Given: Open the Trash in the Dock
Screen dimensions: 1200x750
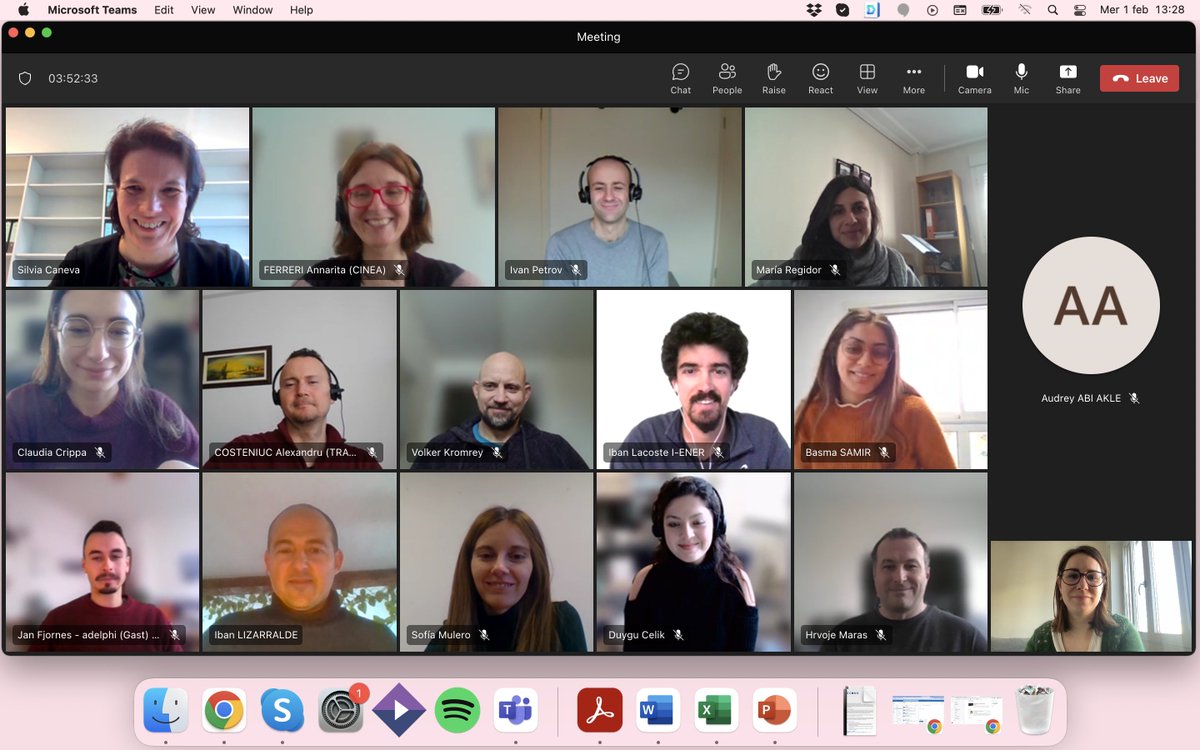Looking at the screenshot, I should [x=1034, y=710].
